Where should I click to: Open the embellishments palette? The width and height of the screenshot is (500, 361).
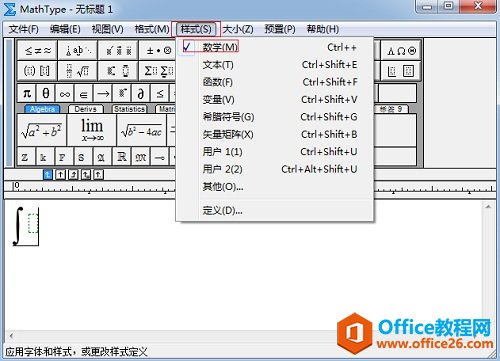point(118,51)
